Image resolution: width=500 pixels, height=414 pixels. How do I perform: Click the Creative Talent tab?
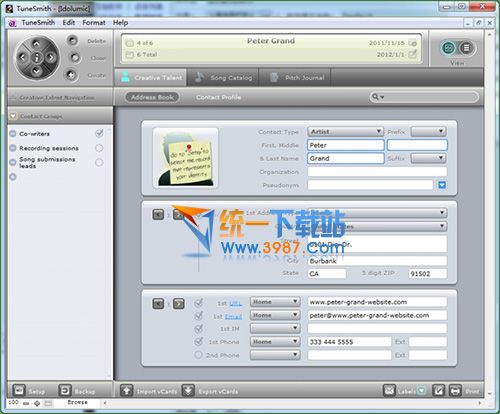151,77
